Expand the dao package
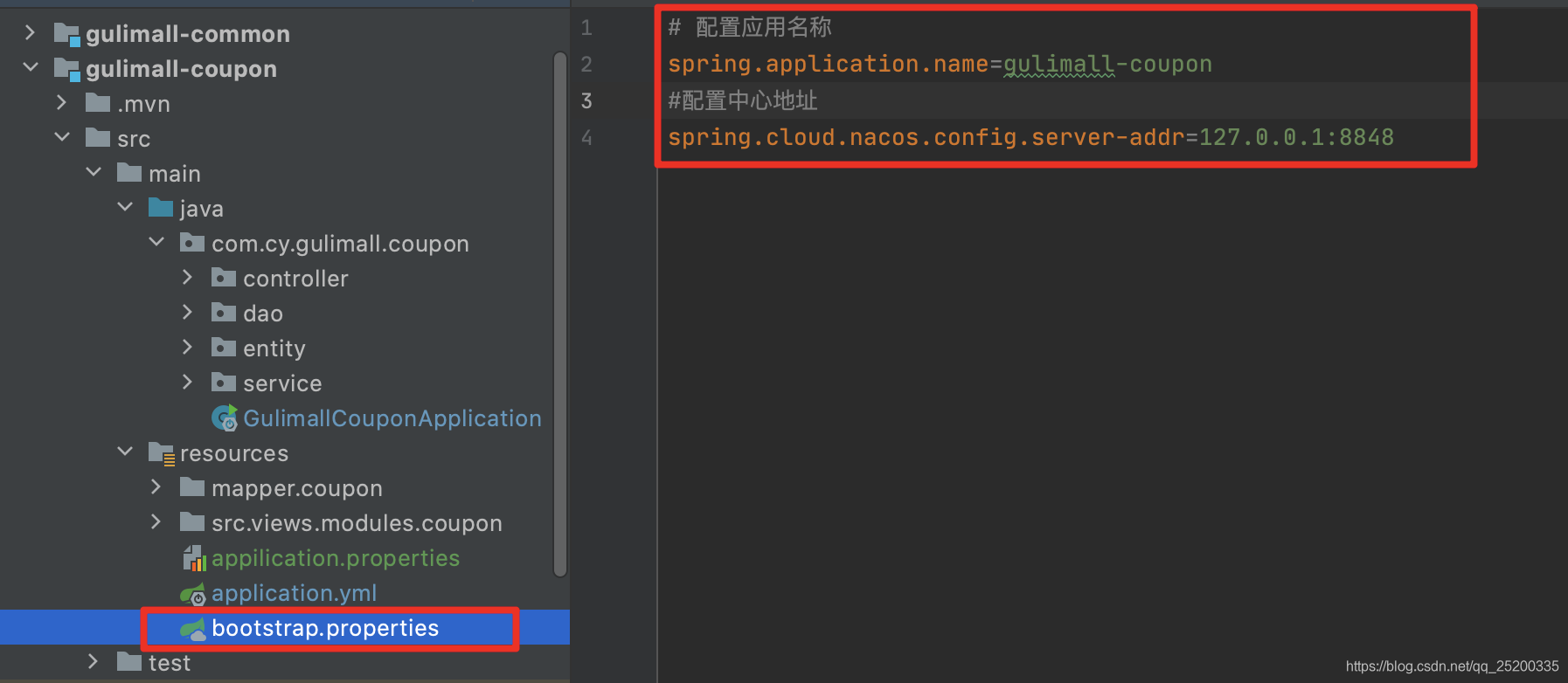The image size is (1568, 683). pos(187,313)
